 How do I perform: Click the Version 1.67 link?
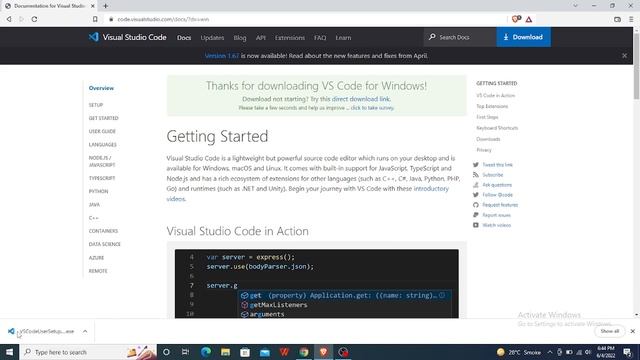click(222, 56)
